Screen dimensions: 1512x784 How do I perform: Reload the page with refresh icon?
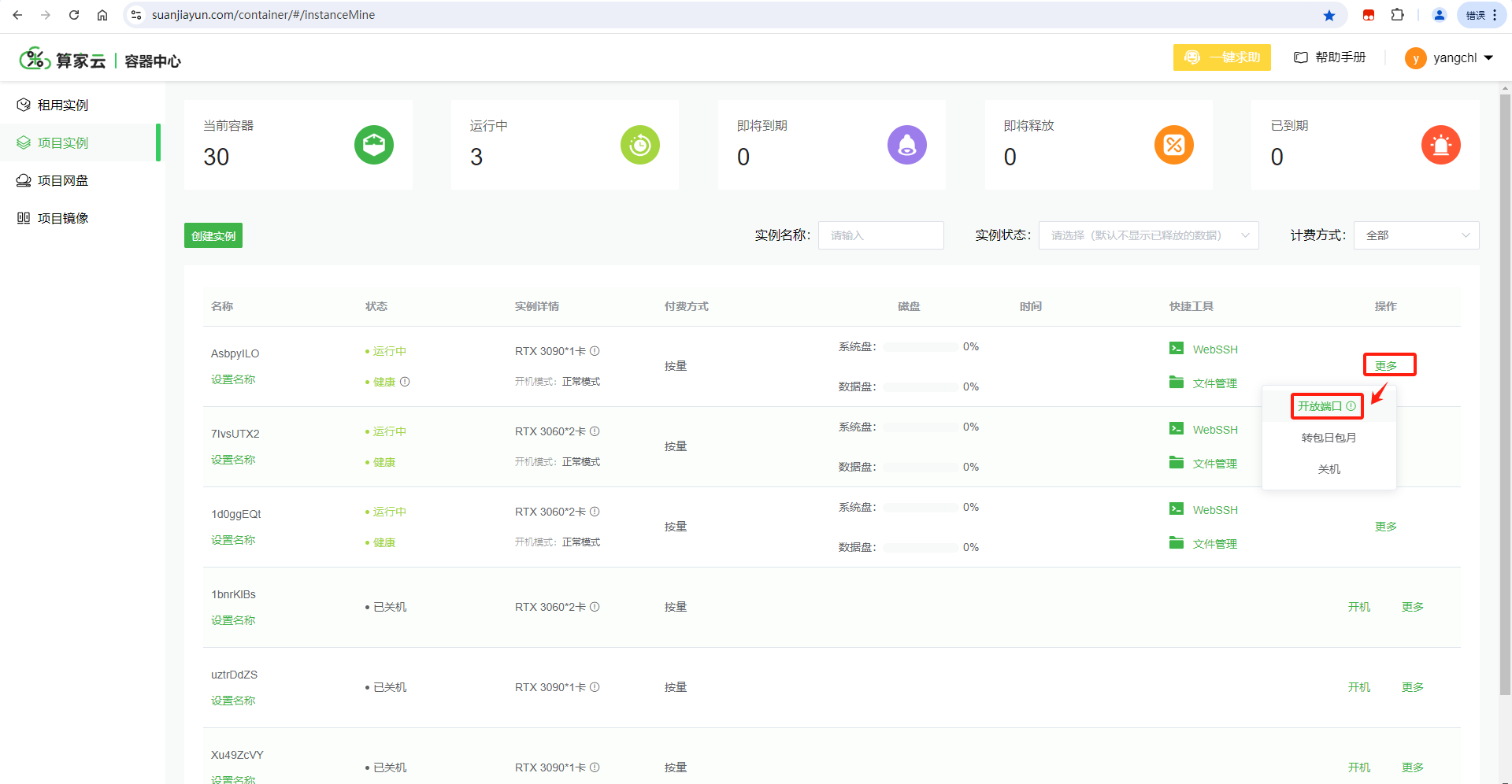pyautogui.click(x=74, y=15)
